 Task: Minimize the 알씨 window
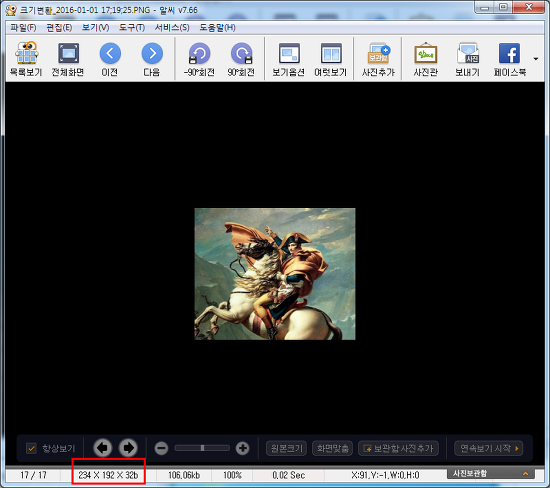click(485, 7)
